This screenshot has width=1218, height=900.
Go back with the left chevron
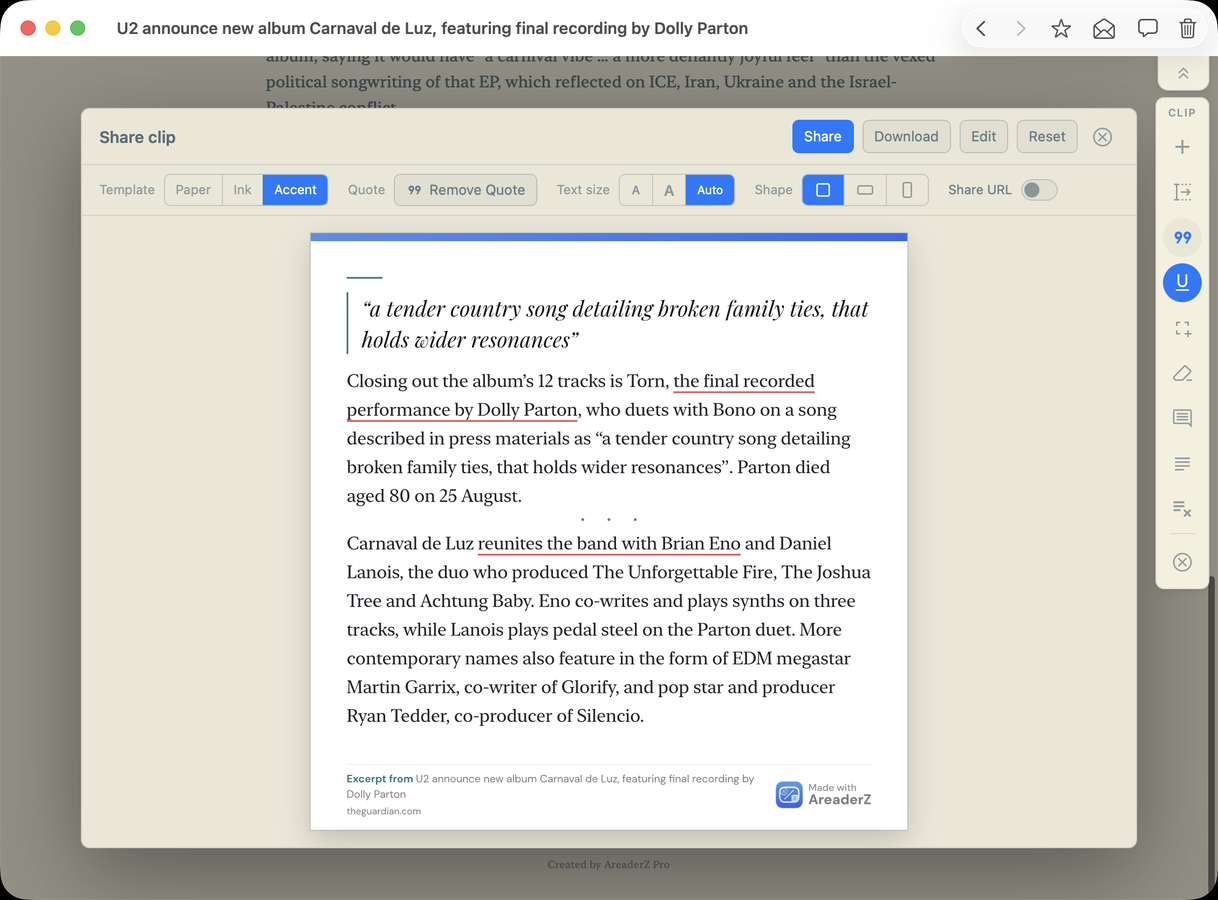tap(981, 29)
